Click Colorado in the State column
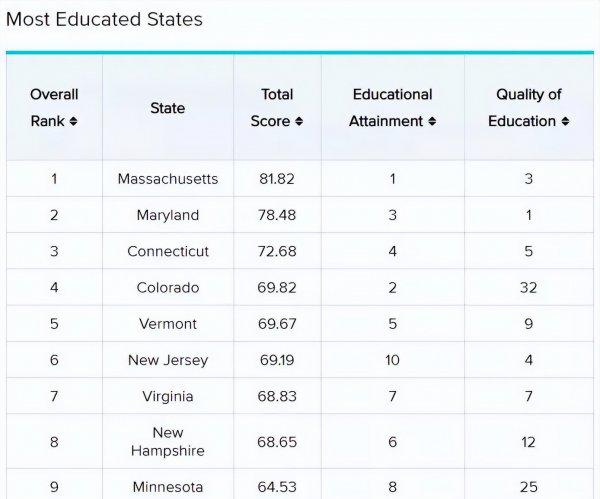This screenshot has height=499, width=600. (167, 287)
